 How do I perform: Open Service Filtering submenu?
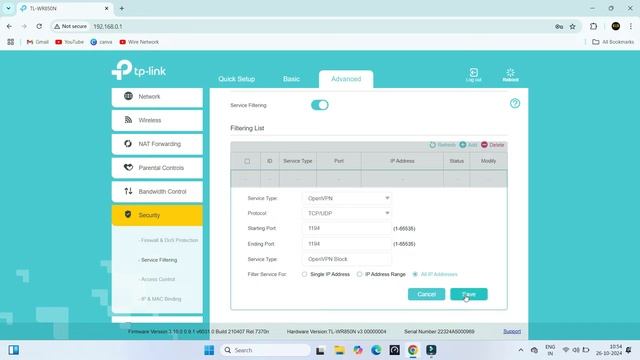[158, 260]
